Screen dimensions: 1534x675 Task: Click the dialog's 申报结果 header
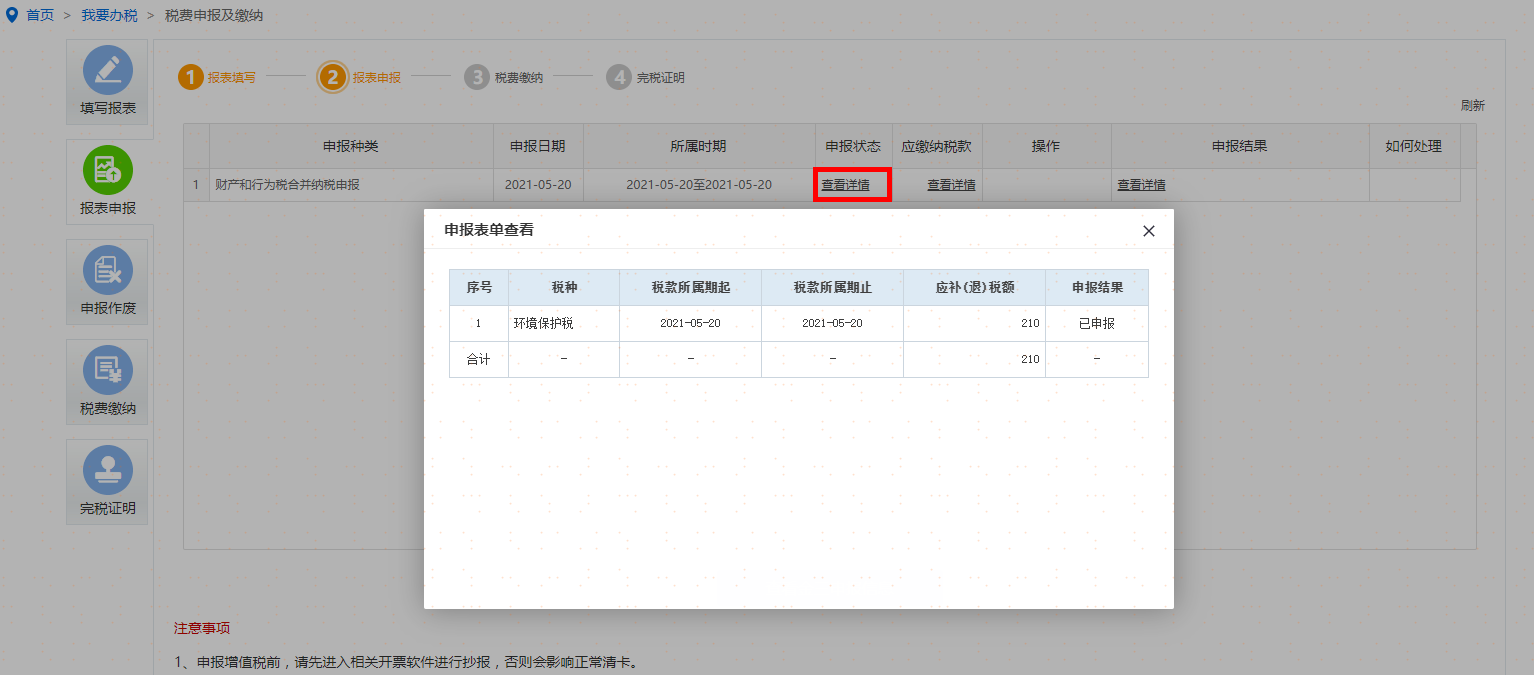1097,287
